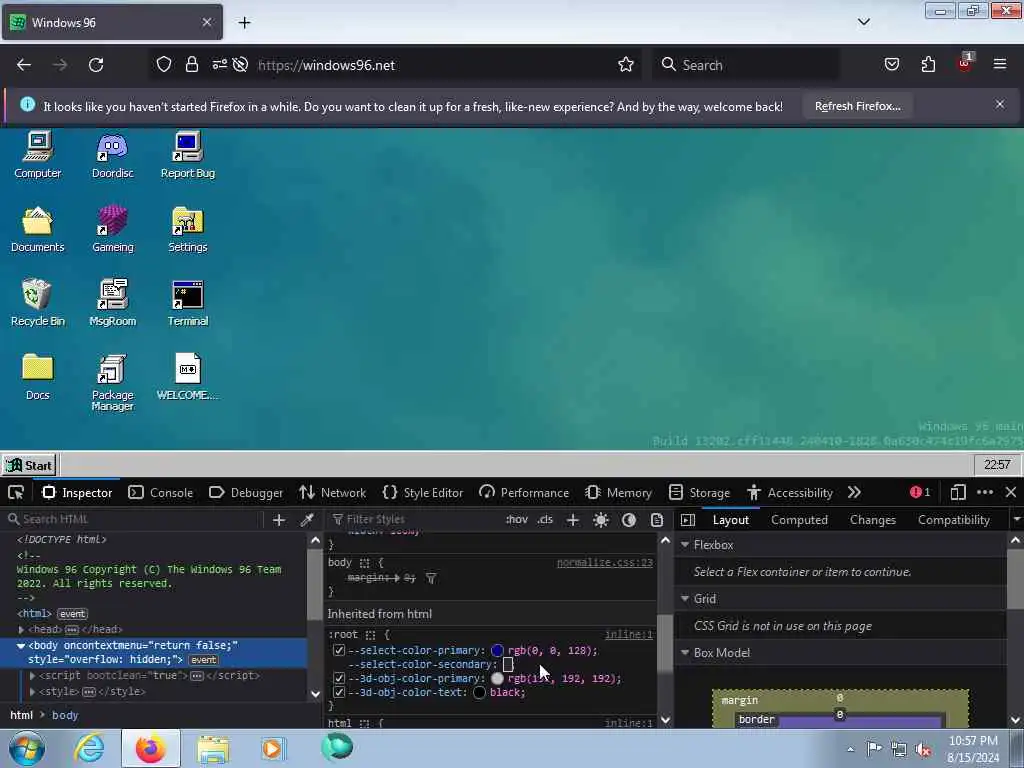Open the Doordisc desktop icon

coord(112,155)
